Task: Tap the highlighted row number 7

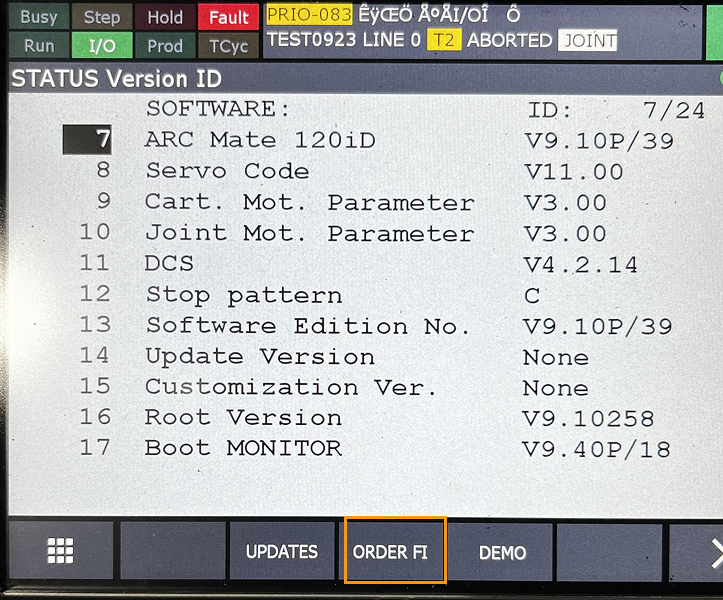Action: pyautogui.click(x=87, y=140)
